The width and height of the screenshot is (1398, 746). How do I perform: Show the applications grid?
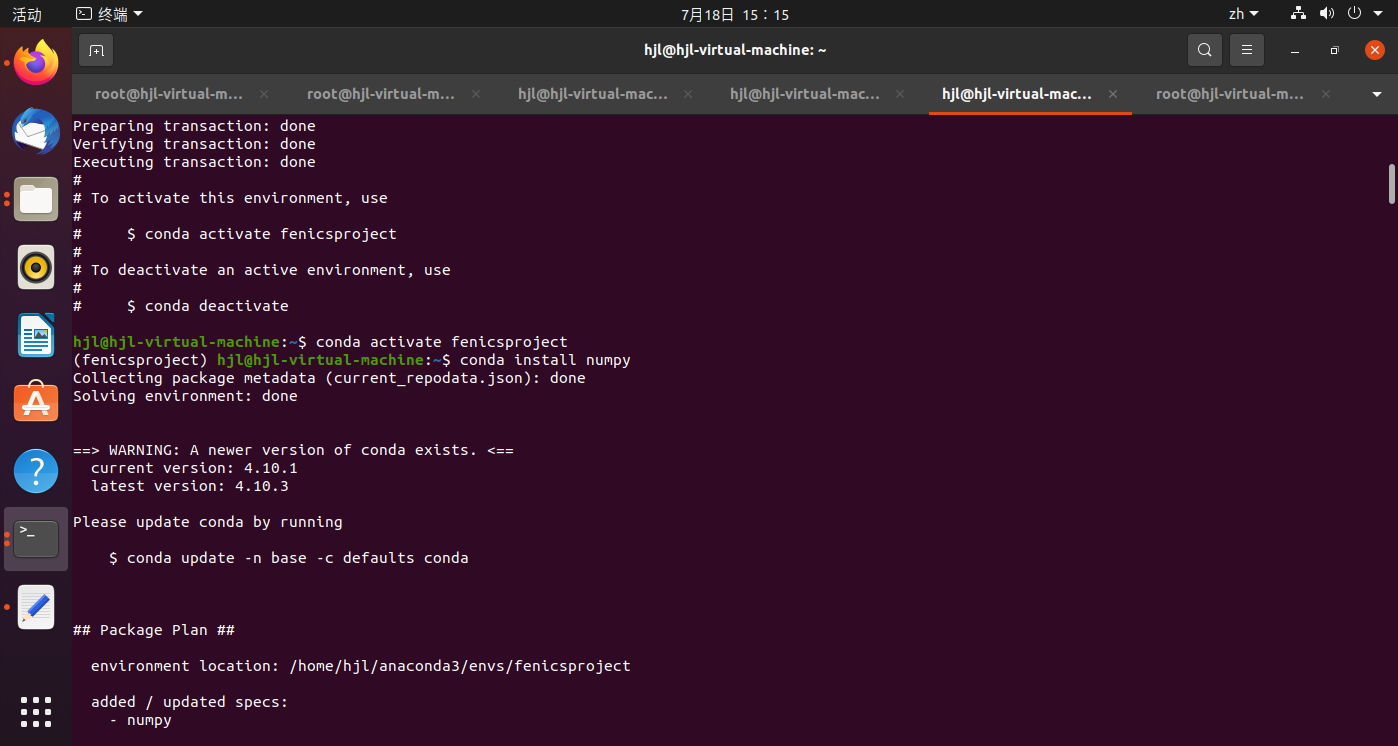pos(35,712)
